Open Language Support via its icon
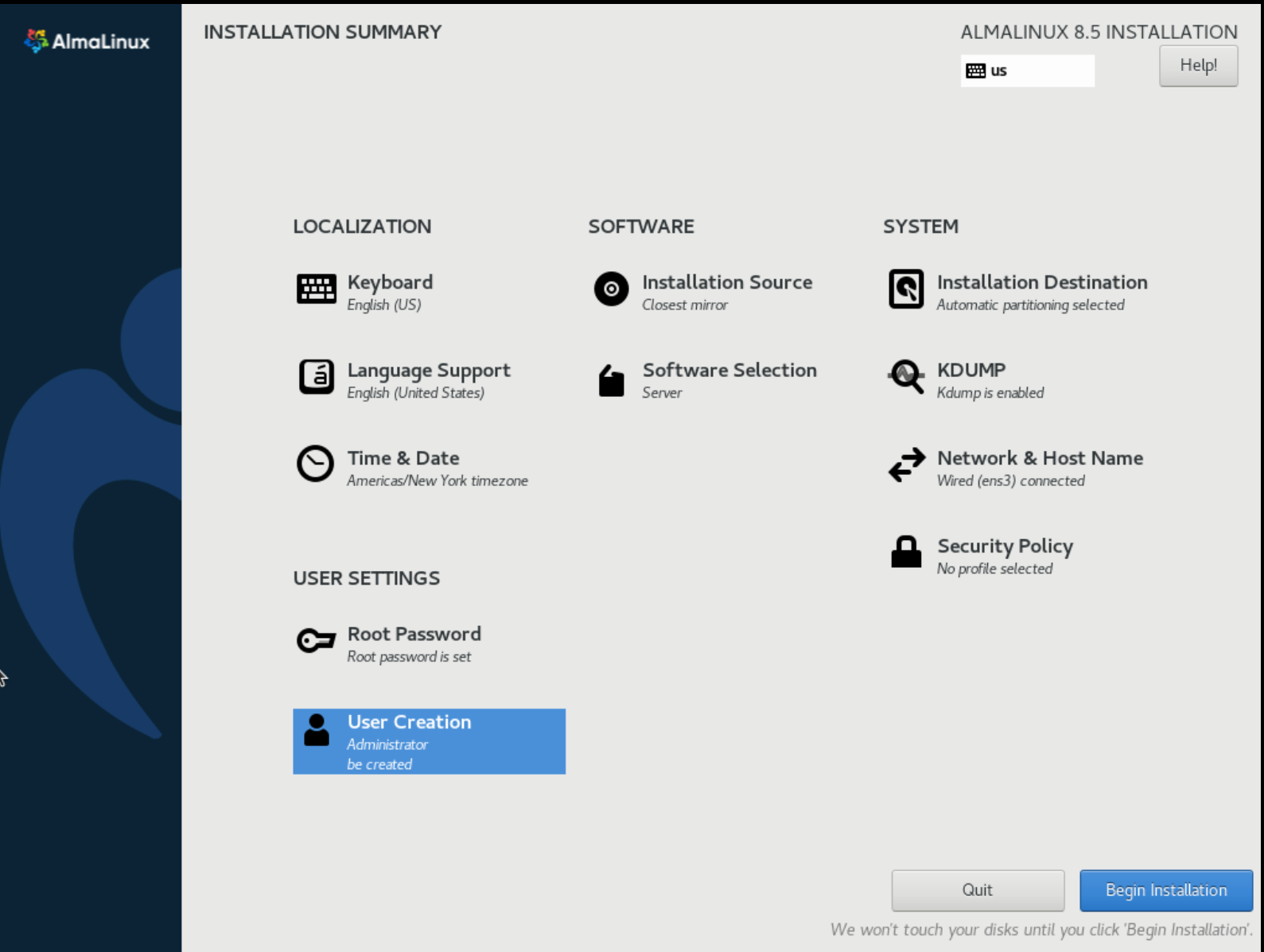This screenshot has width=1264, height=952. [x=316, y=377]
